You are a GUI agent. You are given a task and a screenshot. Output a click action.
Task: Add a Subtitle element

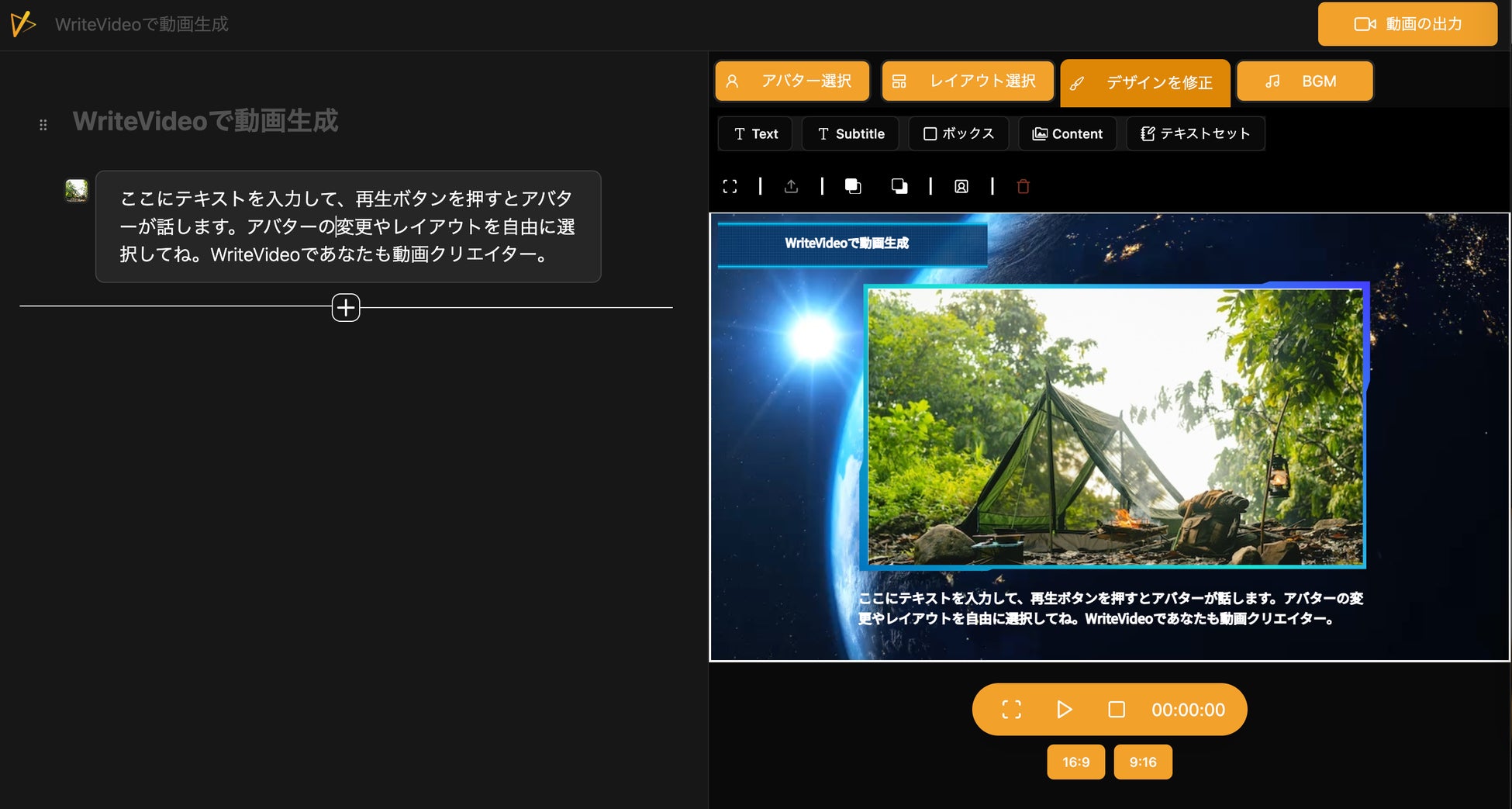[851, 133]
